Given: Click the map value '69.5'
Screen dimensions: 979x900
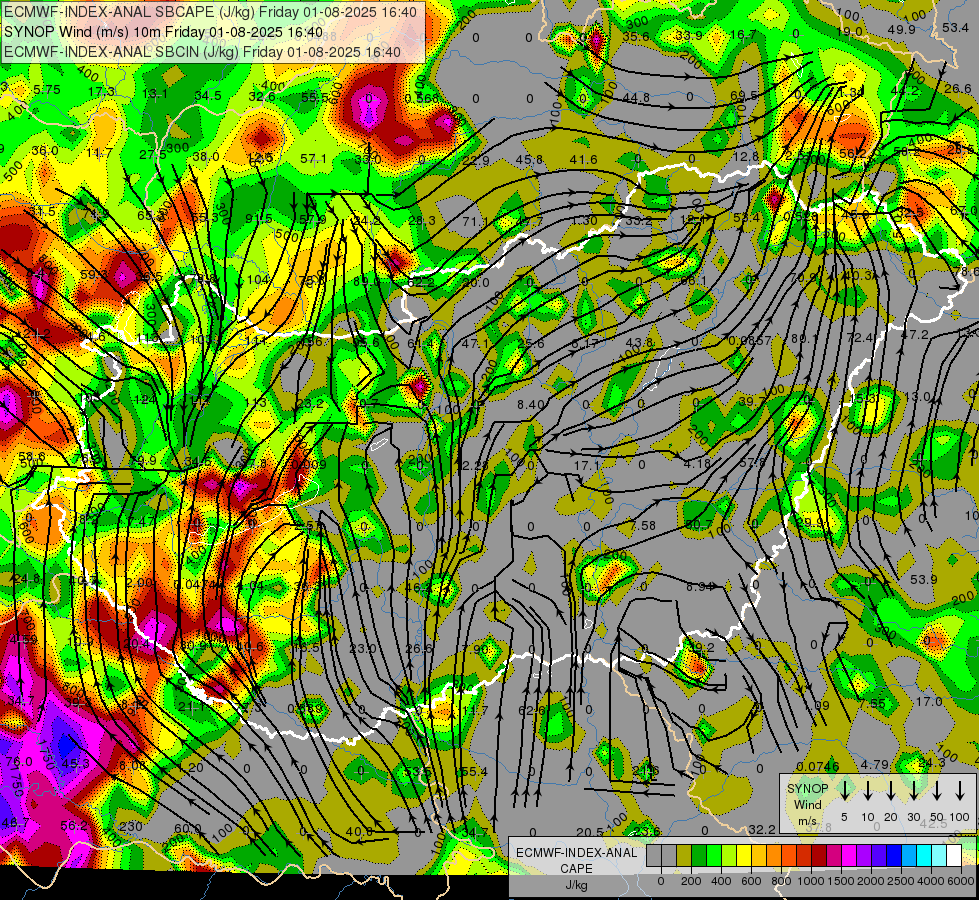Looking at the screenshot, I should click(744, 96).
